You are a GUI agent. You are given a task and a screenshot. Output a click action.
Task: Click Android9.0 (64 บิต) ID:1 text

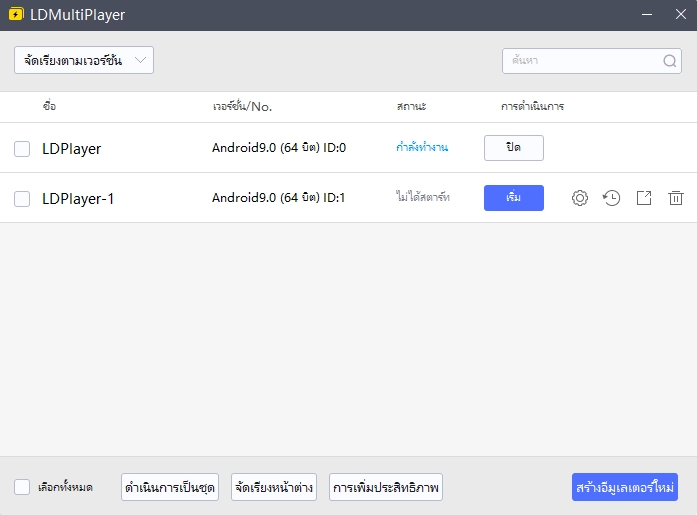pyautogui.click(x=278, y=197)
